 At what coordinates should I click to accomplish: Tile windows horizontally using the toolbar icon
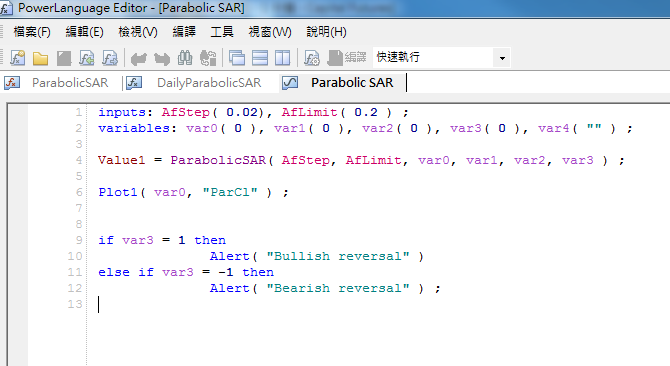pos(260,58)
